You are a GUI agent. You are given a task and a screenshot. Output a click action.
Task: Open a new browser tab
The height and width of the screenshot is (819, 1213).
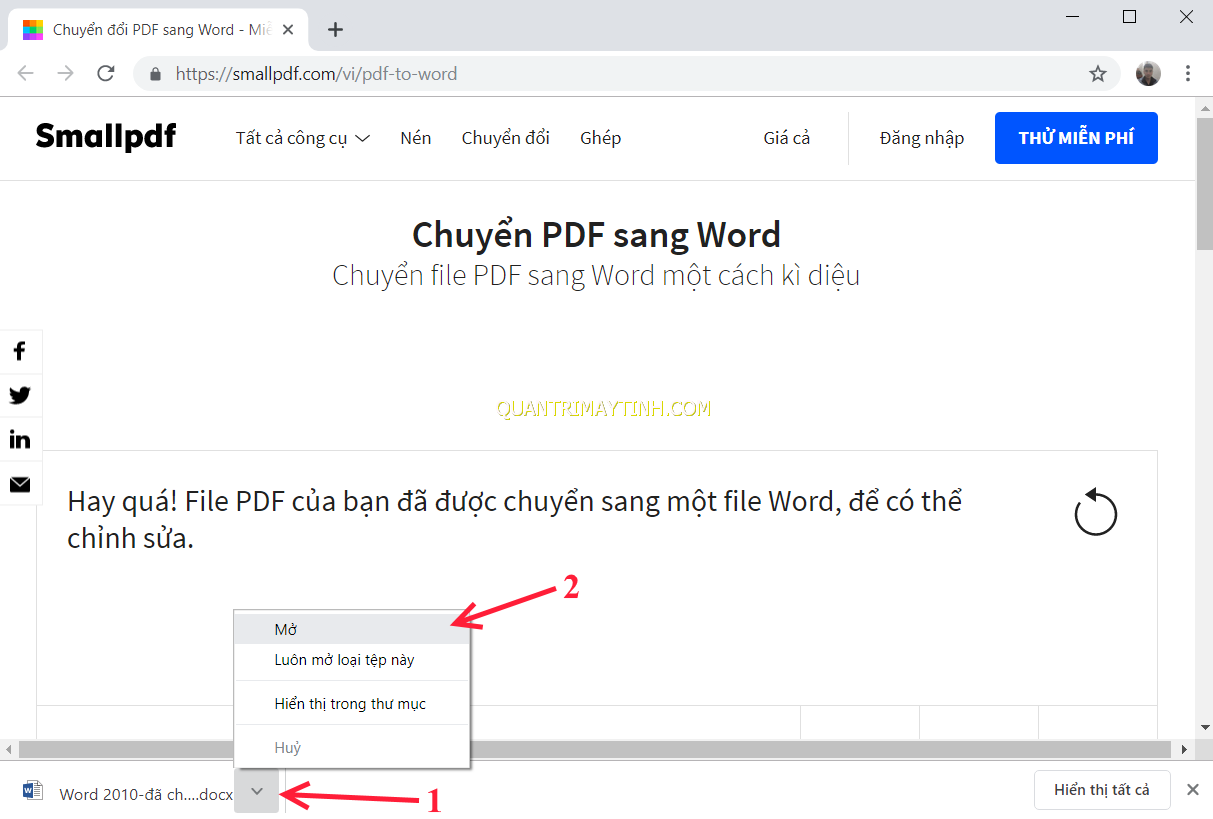336,29
